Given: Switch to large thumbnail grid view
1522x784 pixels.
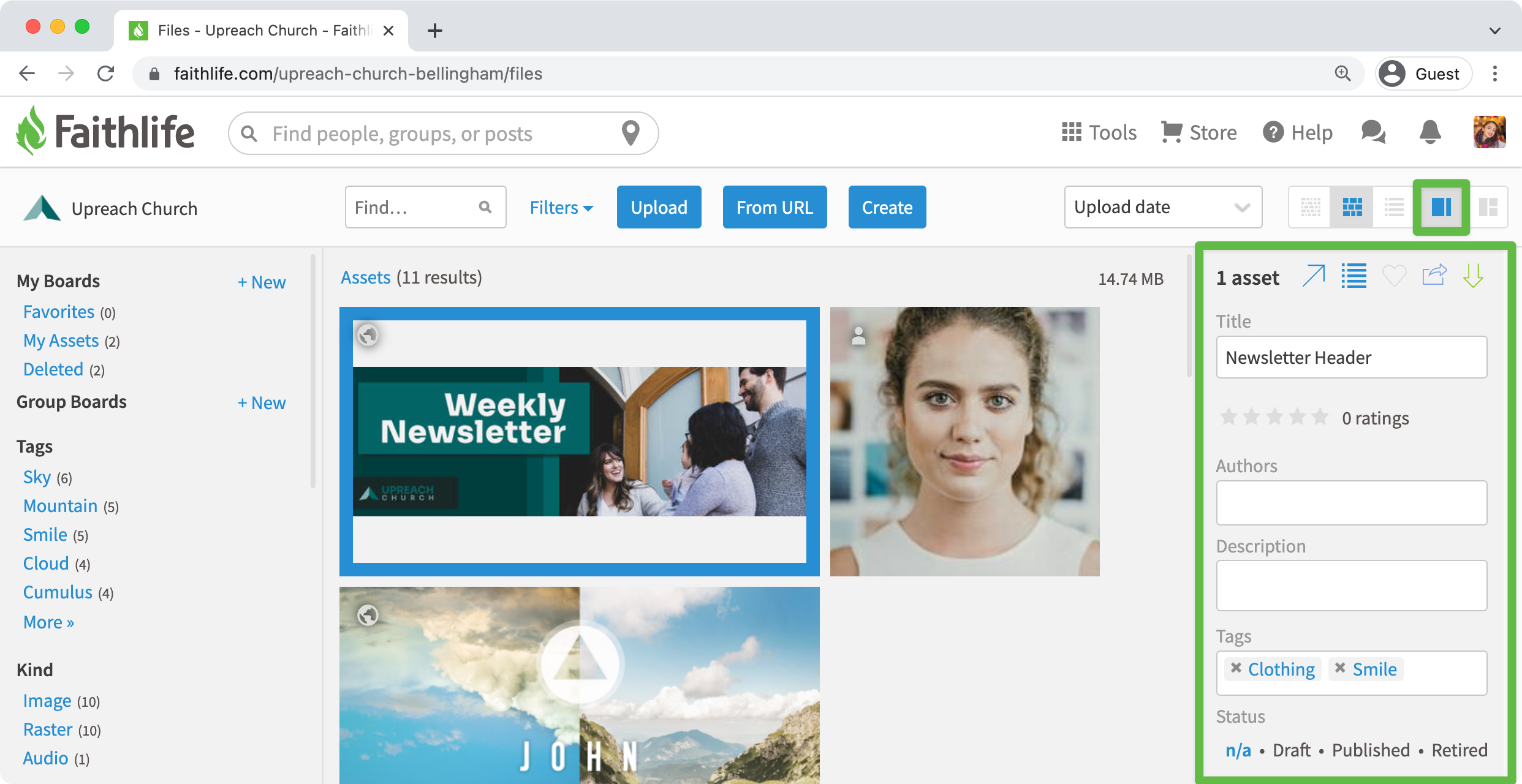Looking at the screenshot, I should coord(1352,207).
